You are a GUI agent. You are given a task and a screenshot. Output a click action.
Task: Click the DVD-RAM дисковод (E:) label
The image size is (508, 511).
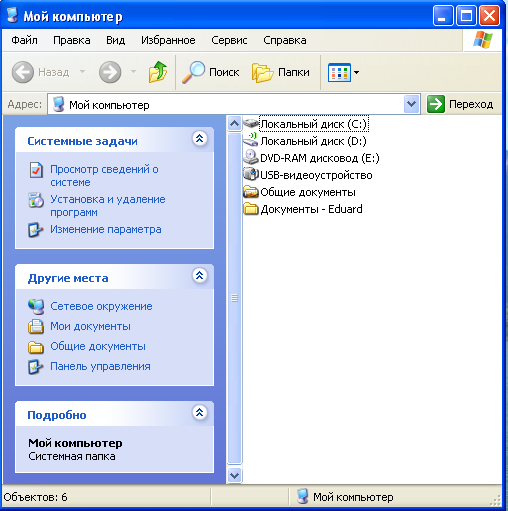coord(320,158)
